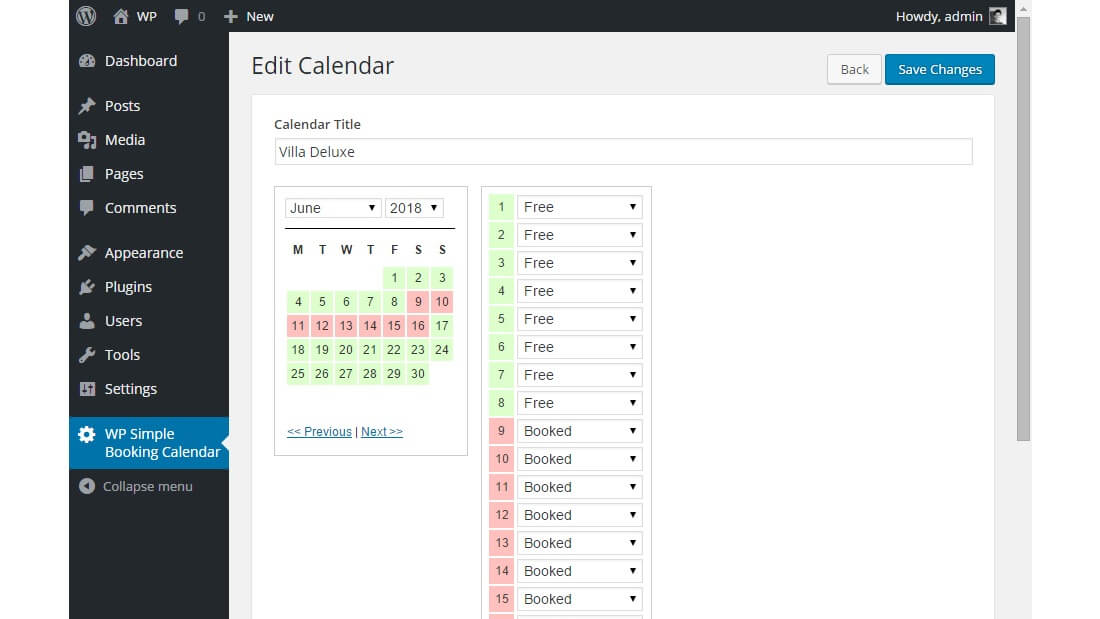Open the WP site home icon
The width and height of the screenshot is (1100, 619).
(x=121, y=16)
